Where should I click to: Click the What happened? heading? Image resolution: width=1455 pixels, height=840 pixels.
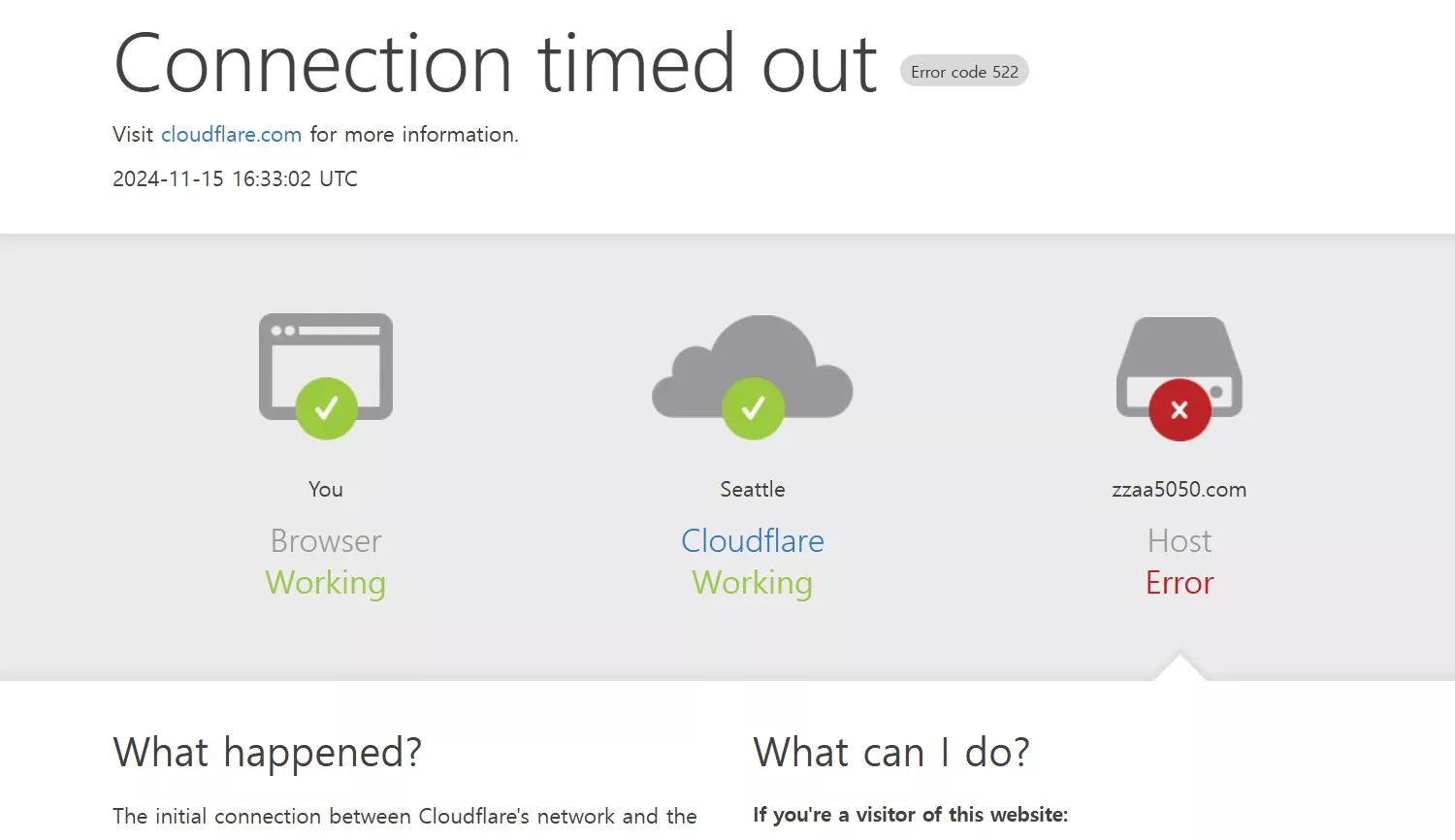[268, 753]
